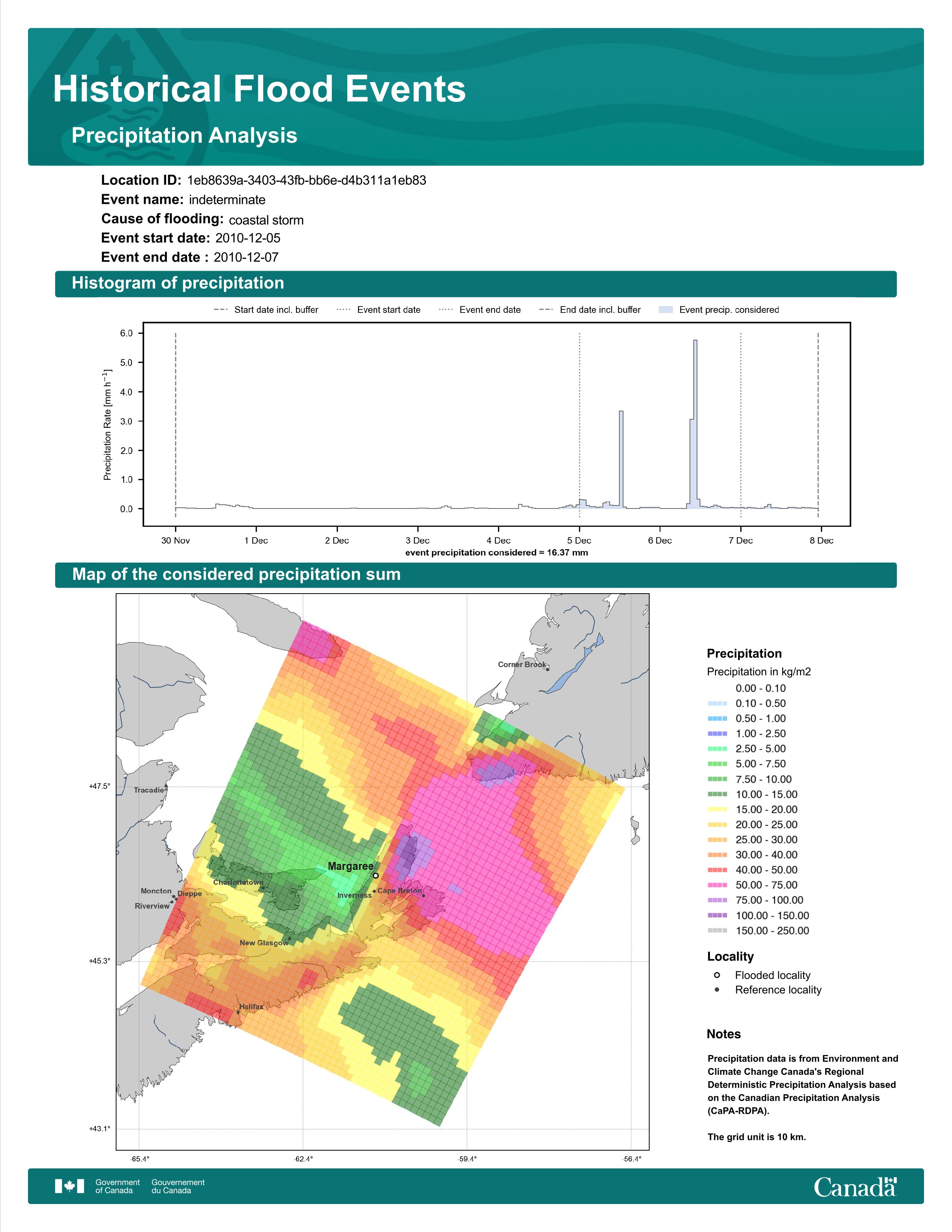952x1232 pixels.
Task: Click the event start date 2010-12-05
Action: coord(248,238)
